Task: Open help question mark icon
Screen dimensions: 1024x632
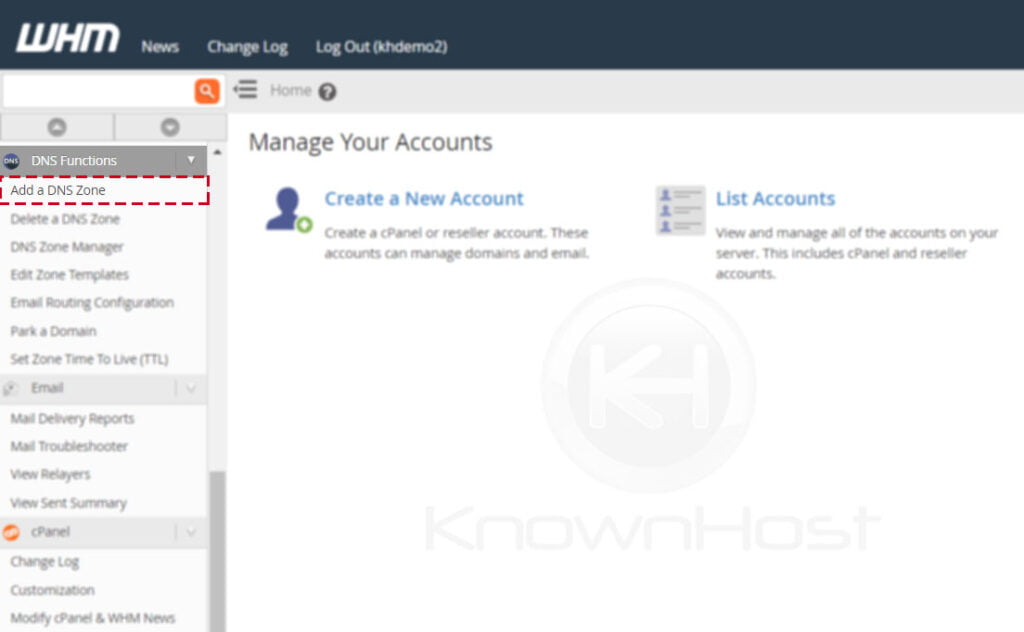Action: [327, 92]
